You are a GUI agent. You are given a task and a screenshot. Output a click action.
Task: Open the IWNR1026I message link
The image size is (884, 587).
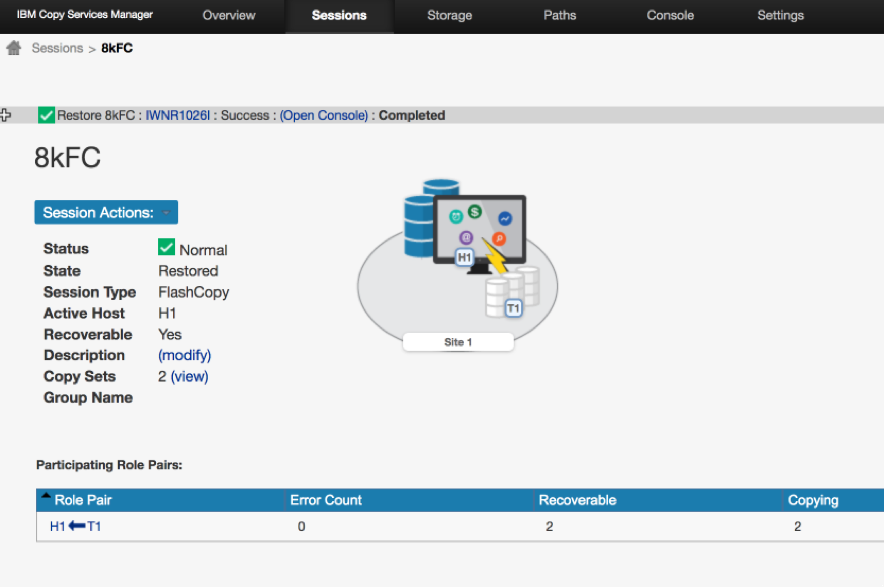pyautogui.click(x=178, y=116)
